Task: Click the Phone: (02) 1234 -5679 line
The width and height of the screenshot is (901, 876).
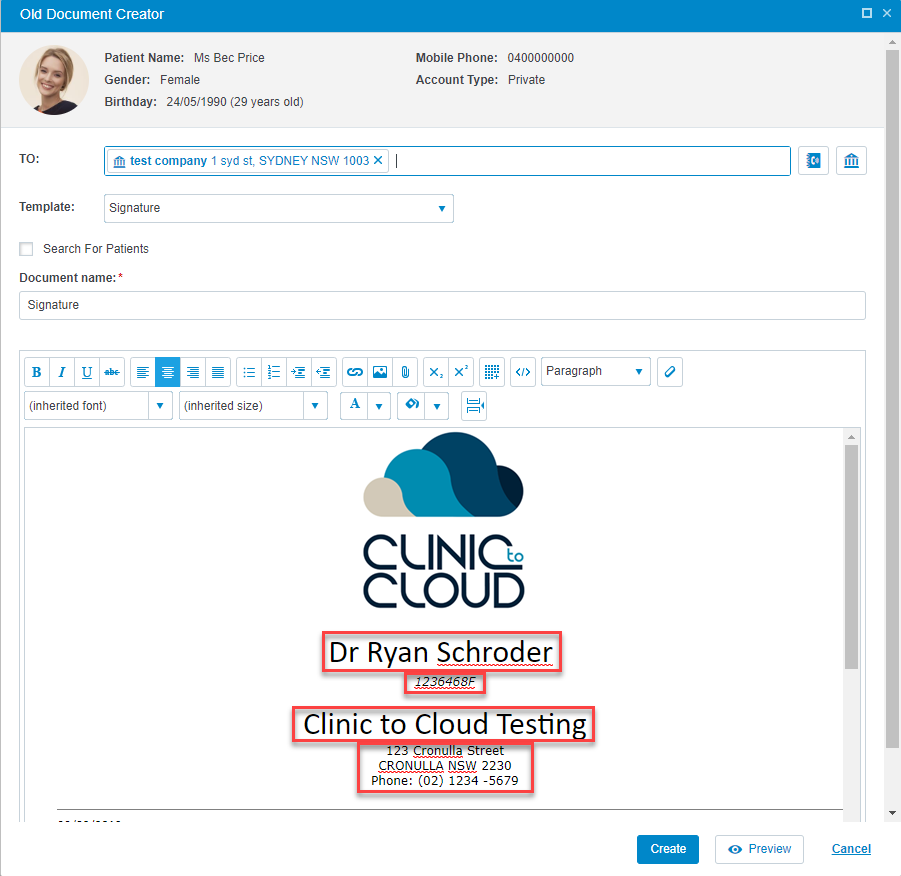Action: [x=445, y=781]
